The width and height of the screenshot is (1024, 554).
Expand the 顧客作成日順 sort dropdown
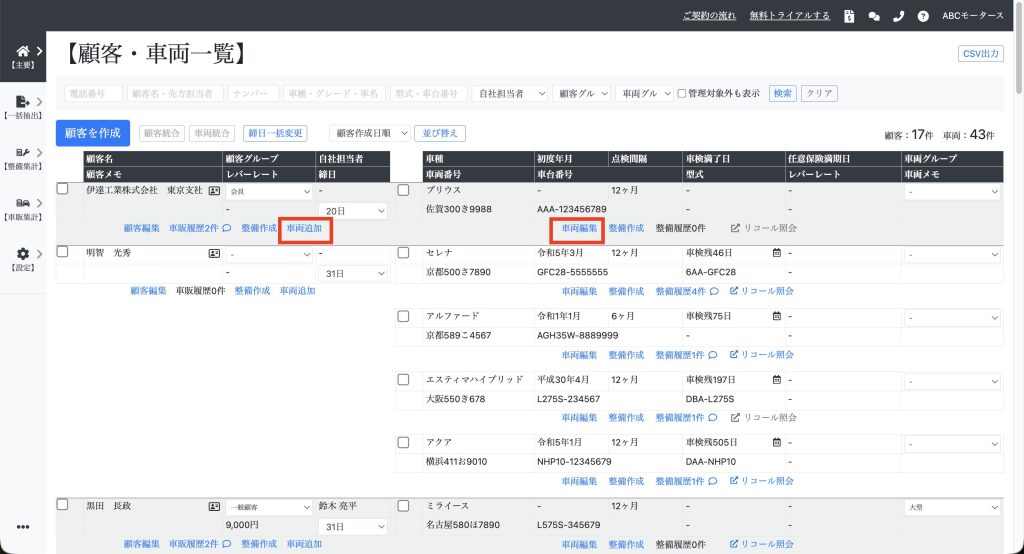click(x=370, y=133)
